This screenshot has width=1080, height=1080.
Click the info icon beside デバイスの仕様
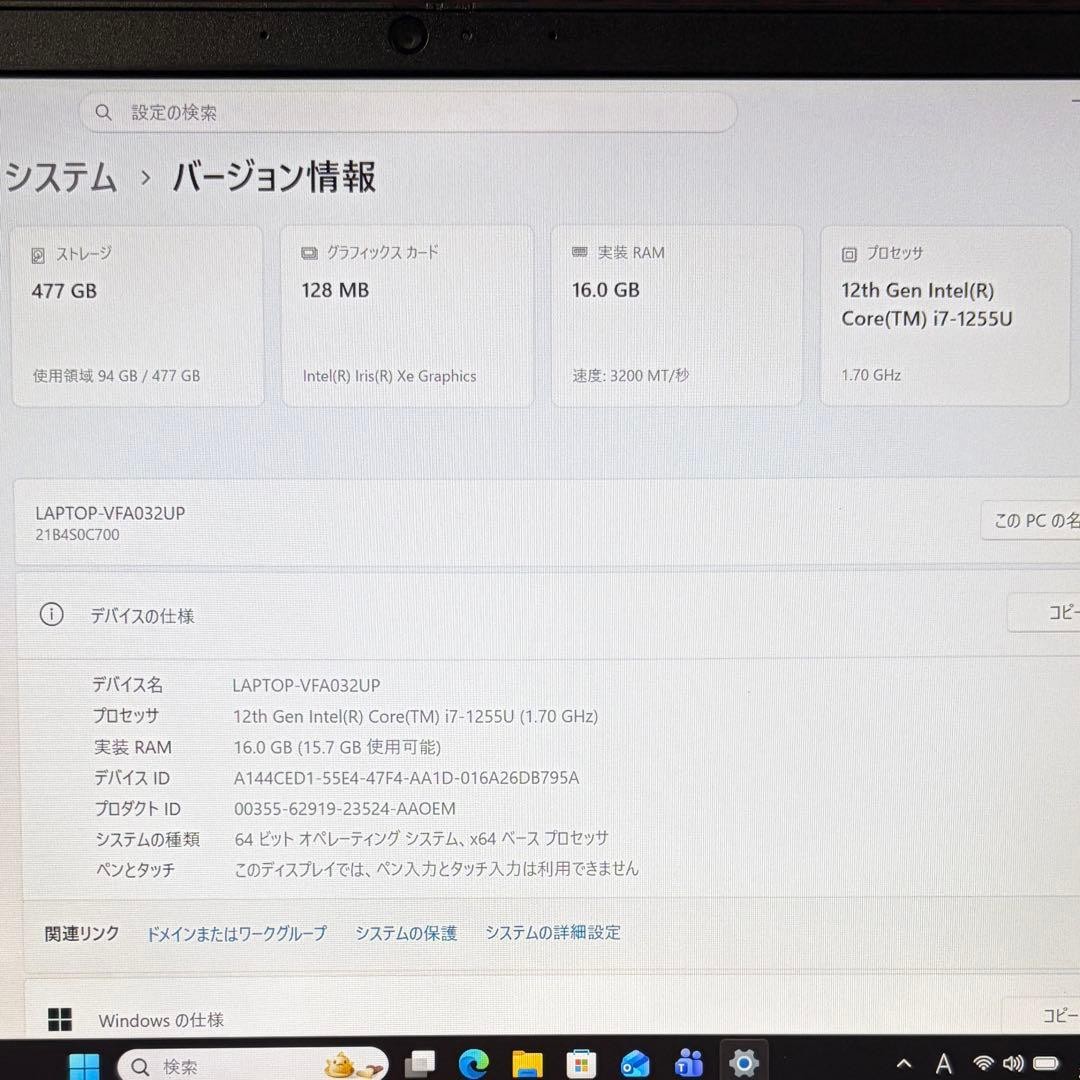(x=52, y=614)
